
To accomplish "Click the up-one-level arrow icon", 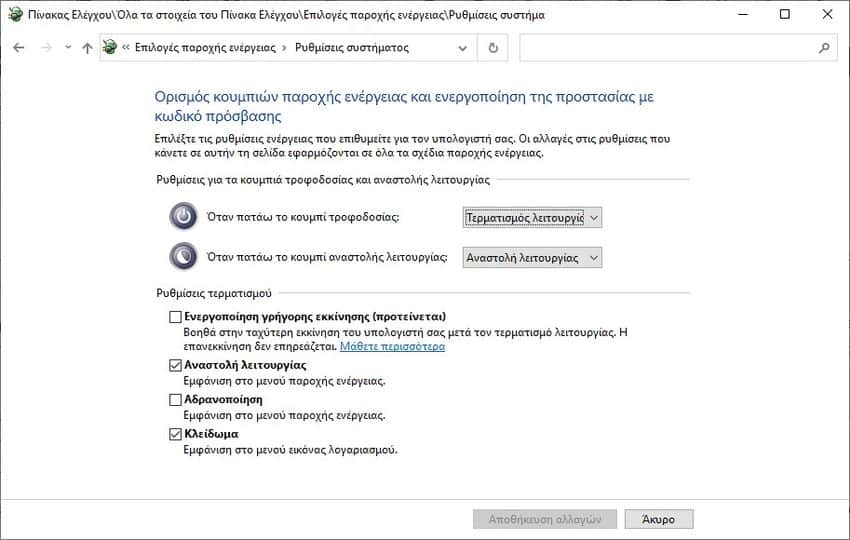I will tap(87, 48).
